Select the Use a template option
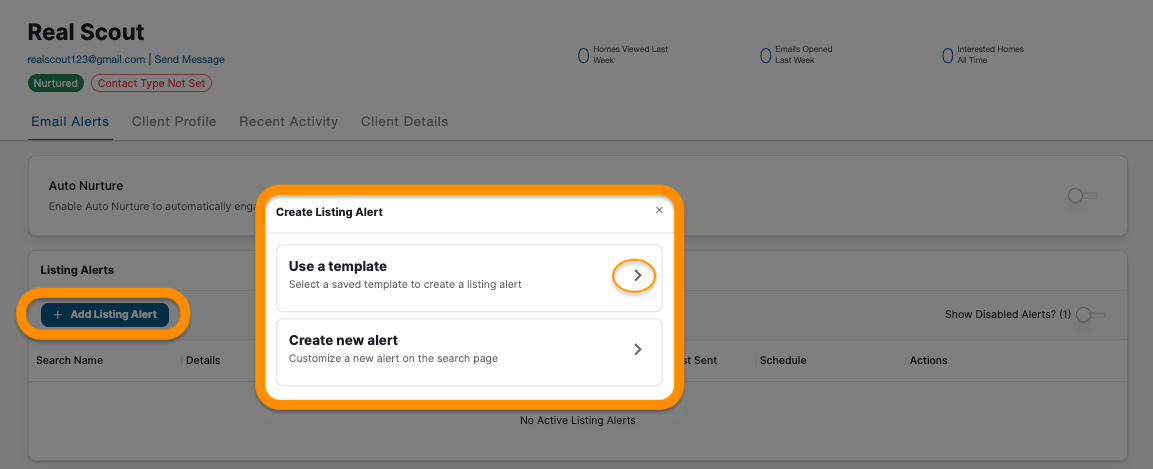 469,278
